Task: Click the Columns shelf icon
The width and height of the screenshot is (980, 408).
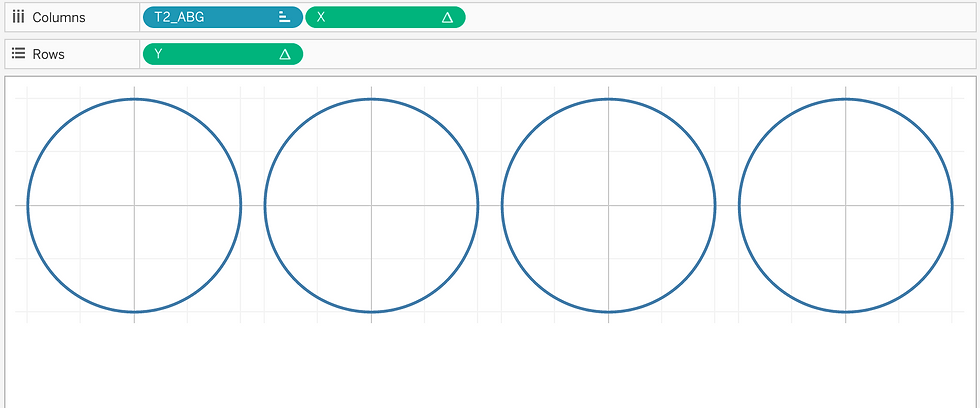Action: [x=18, y=17]
